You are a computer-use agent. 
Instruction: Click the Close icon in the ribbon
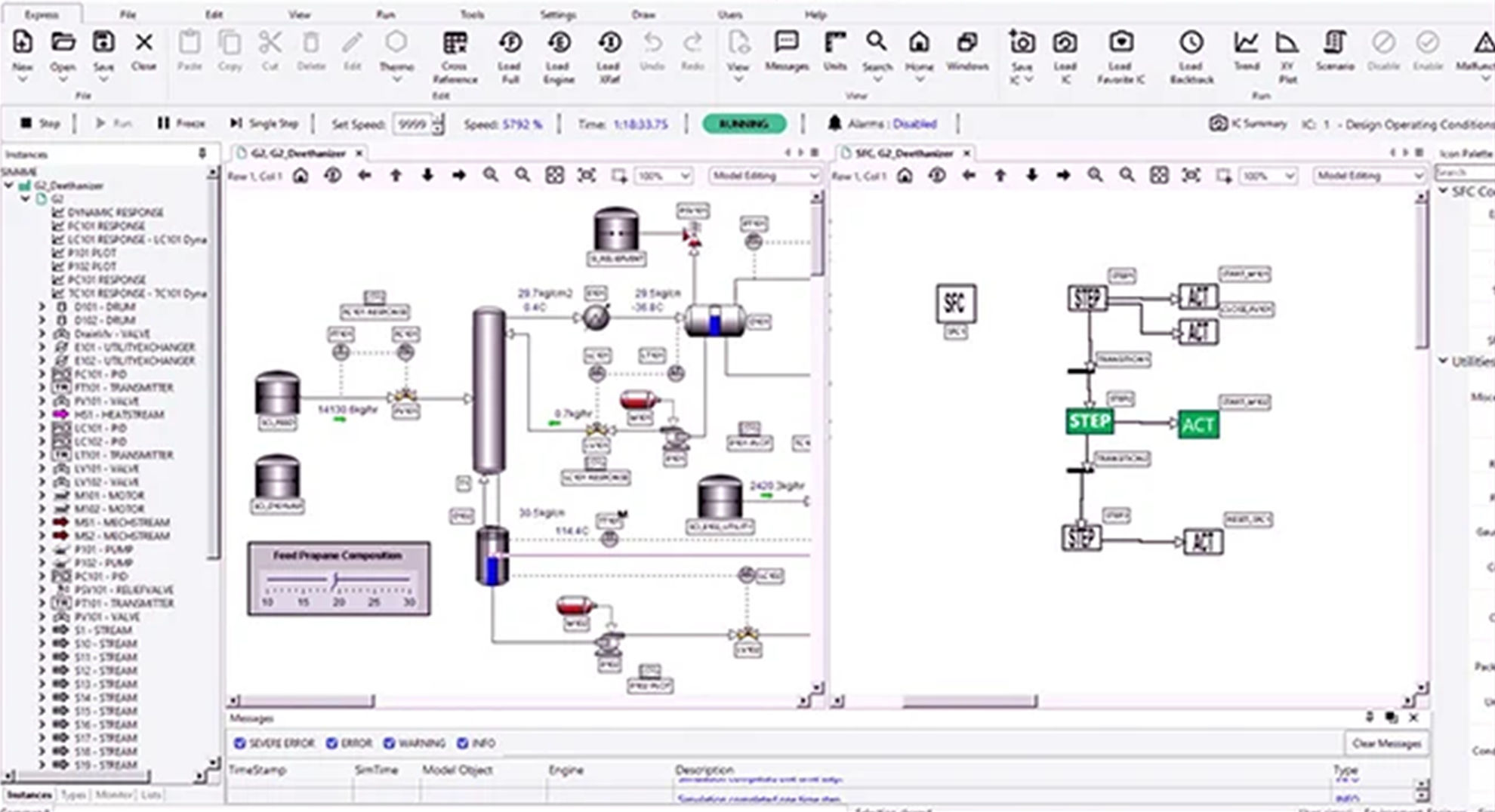coord(143,43)
